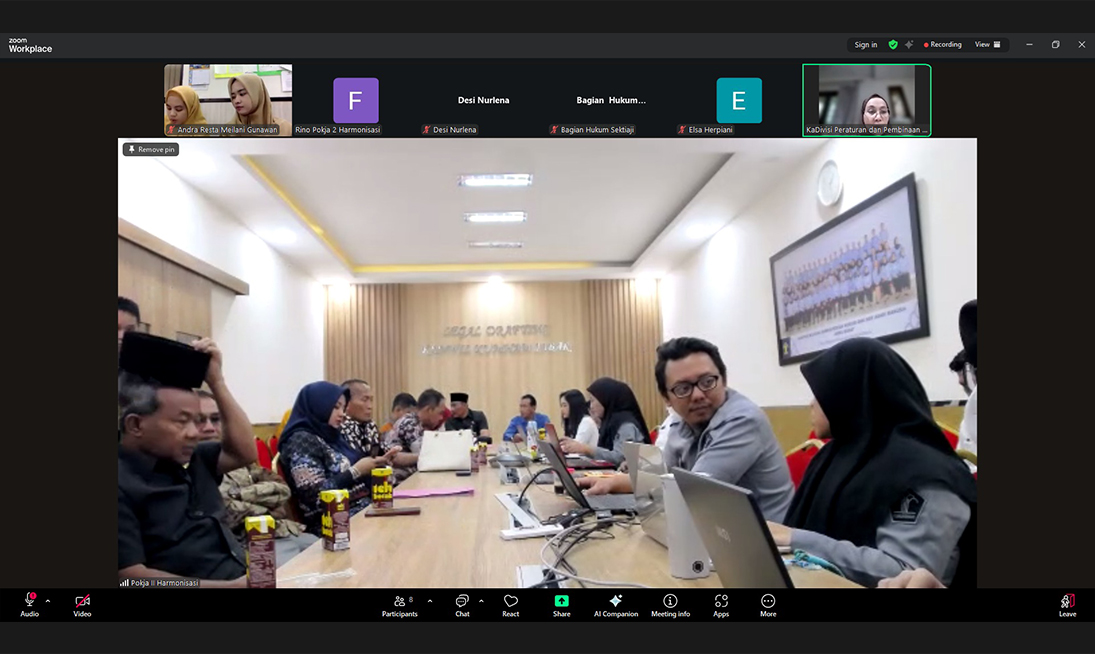This screenshot has width=1095, height=654.
Task: Open Meeting info
Action: tap(670, 605)
